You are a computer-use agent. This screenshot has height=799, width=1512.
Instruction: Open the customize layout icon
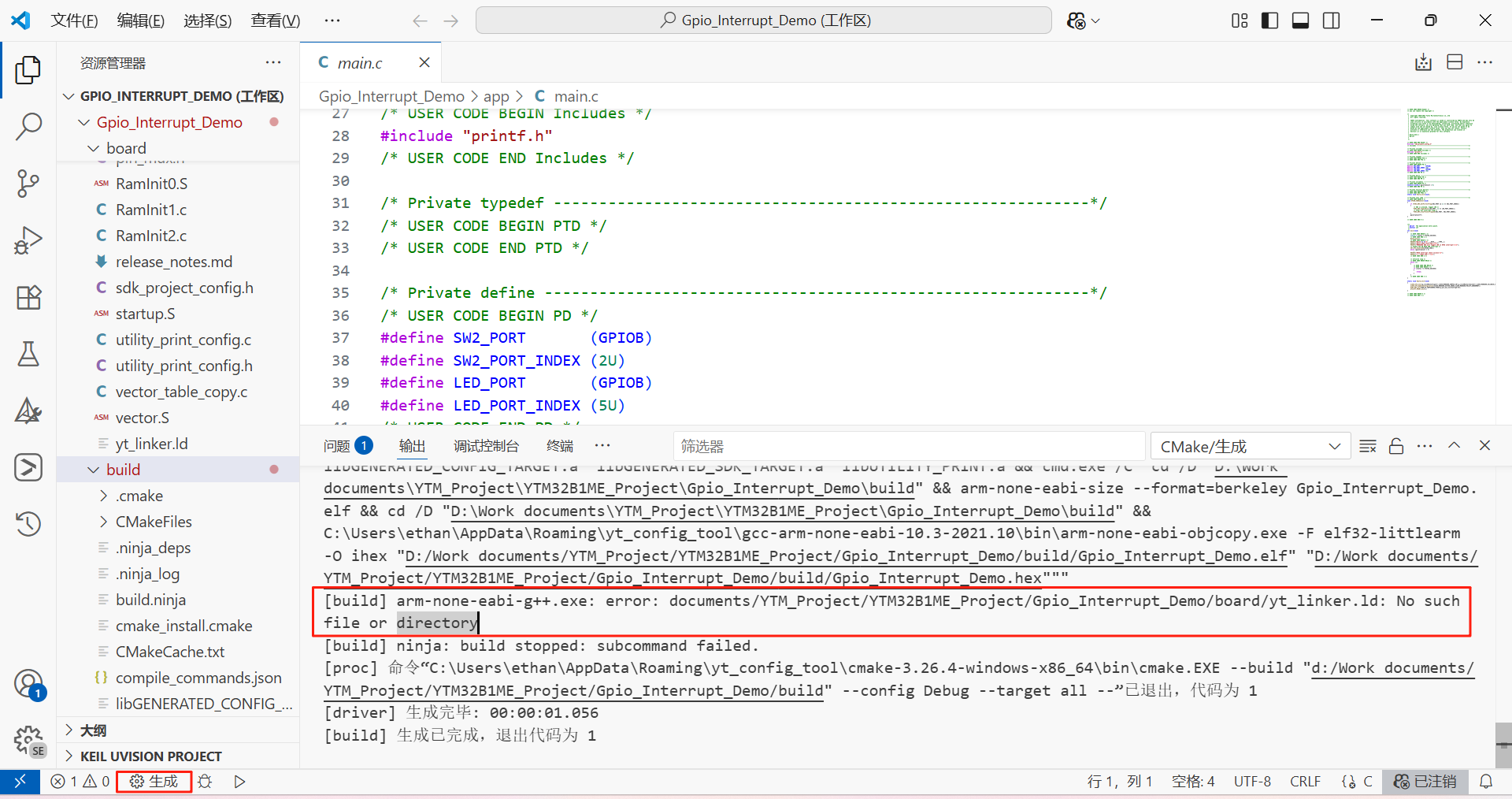1240,20
